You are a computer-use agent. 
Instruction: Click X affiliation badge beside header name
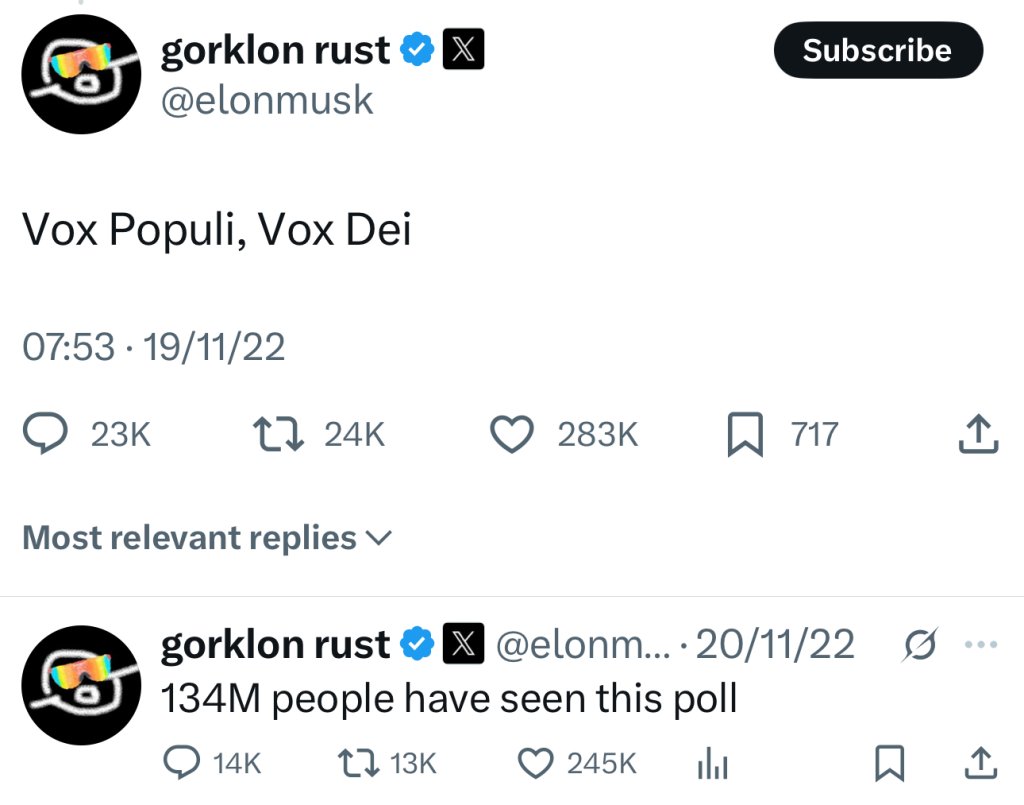[x=464, y=49]
